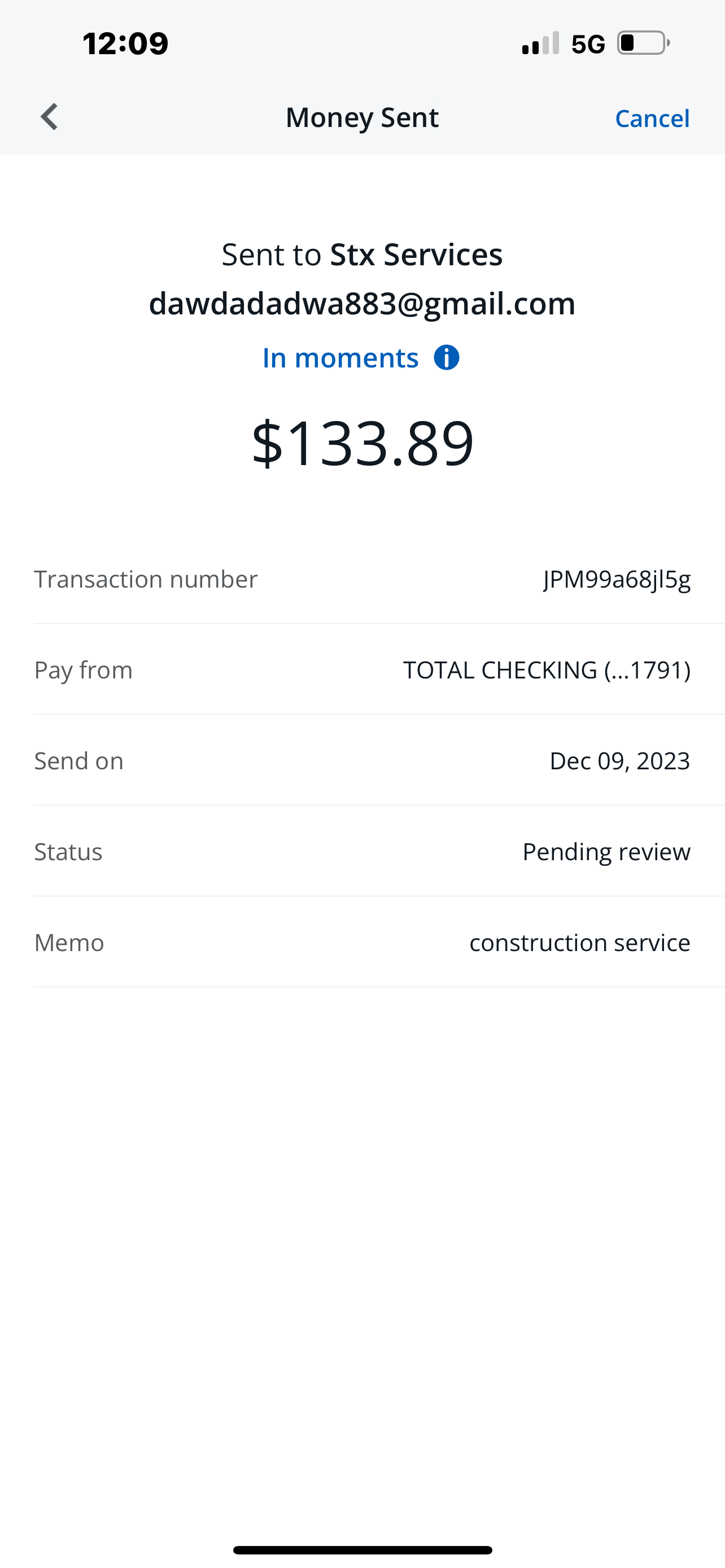Tap the info icon beside In moments
This screenshot has width=725, height=1568.
(446, 358)
